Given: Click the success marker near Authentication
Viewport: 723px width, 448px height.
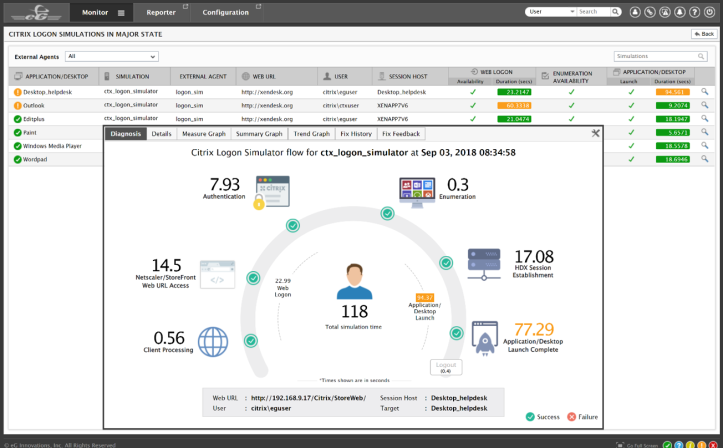Looking at the screenshot, I should click(x=293, y=225).
